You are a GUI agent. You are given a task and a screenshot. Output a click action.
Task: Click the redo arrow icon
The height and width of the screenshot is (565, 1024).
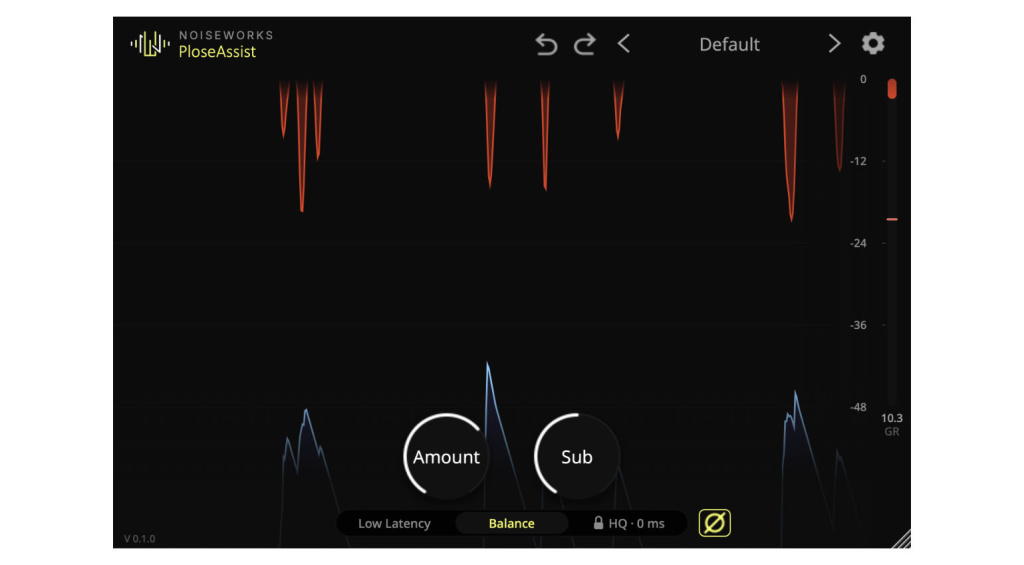coord(584,44)
